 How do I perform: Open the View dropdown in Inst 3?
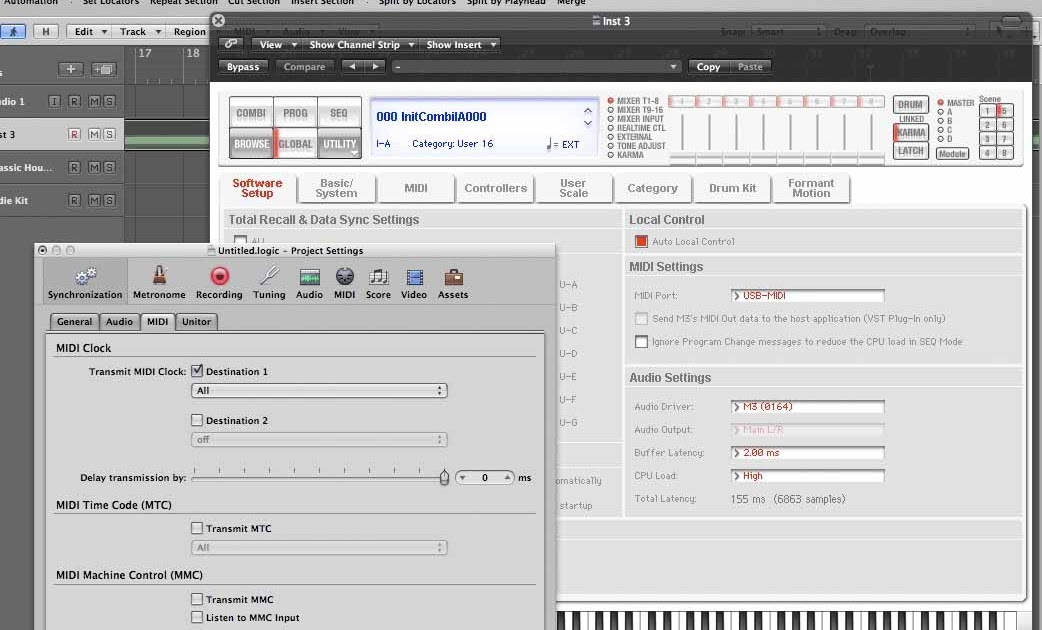277,45
